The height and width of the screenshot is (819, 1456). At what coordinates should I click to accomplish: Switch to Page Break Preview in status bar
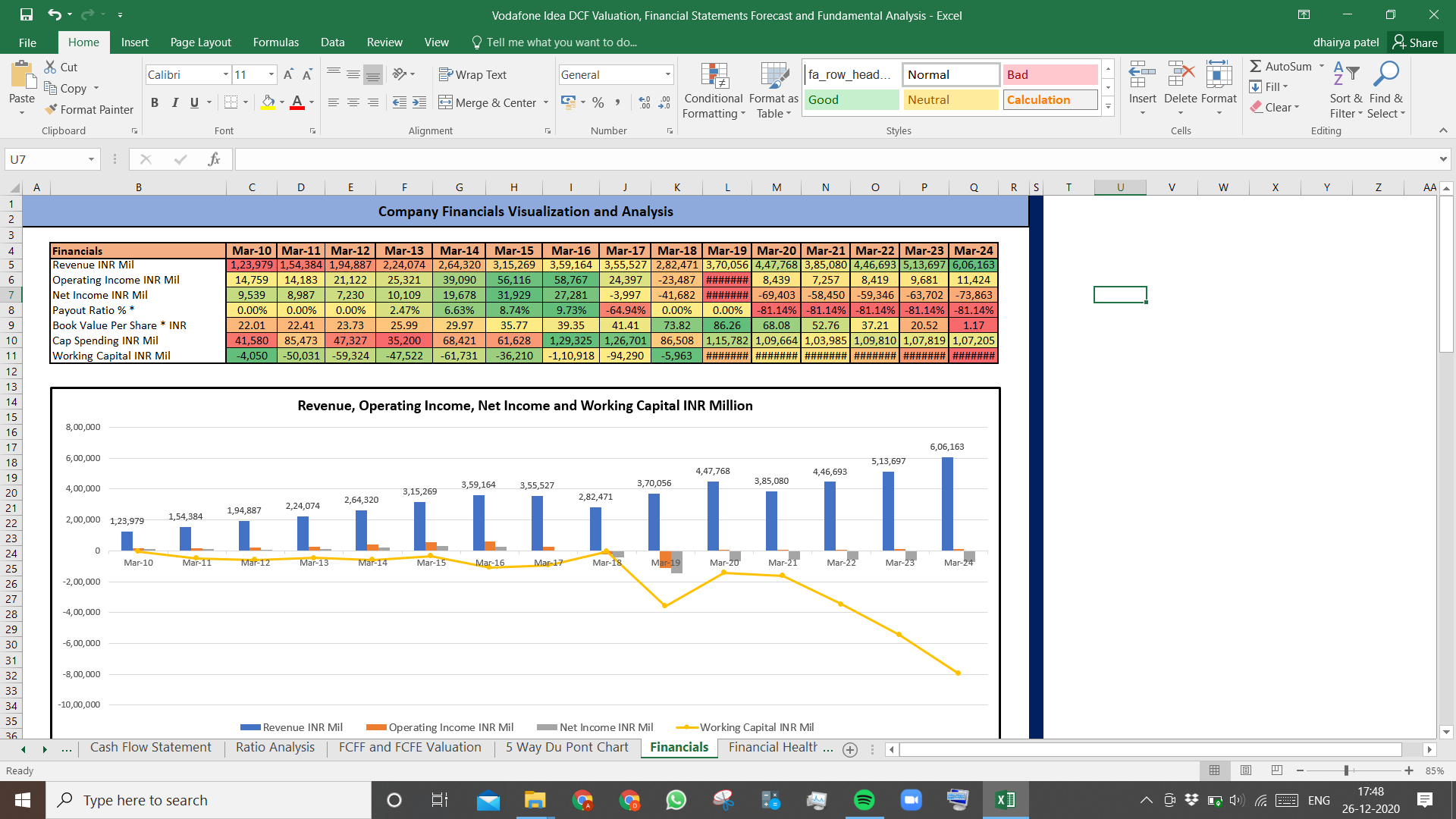(1277, 770)
